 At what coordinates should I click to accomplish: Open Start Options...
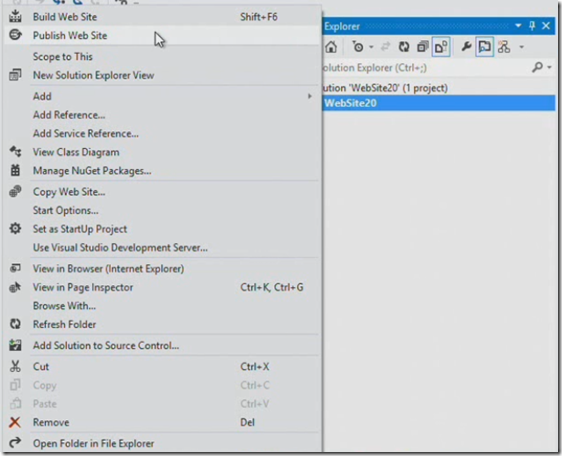[x=161, y=210]
